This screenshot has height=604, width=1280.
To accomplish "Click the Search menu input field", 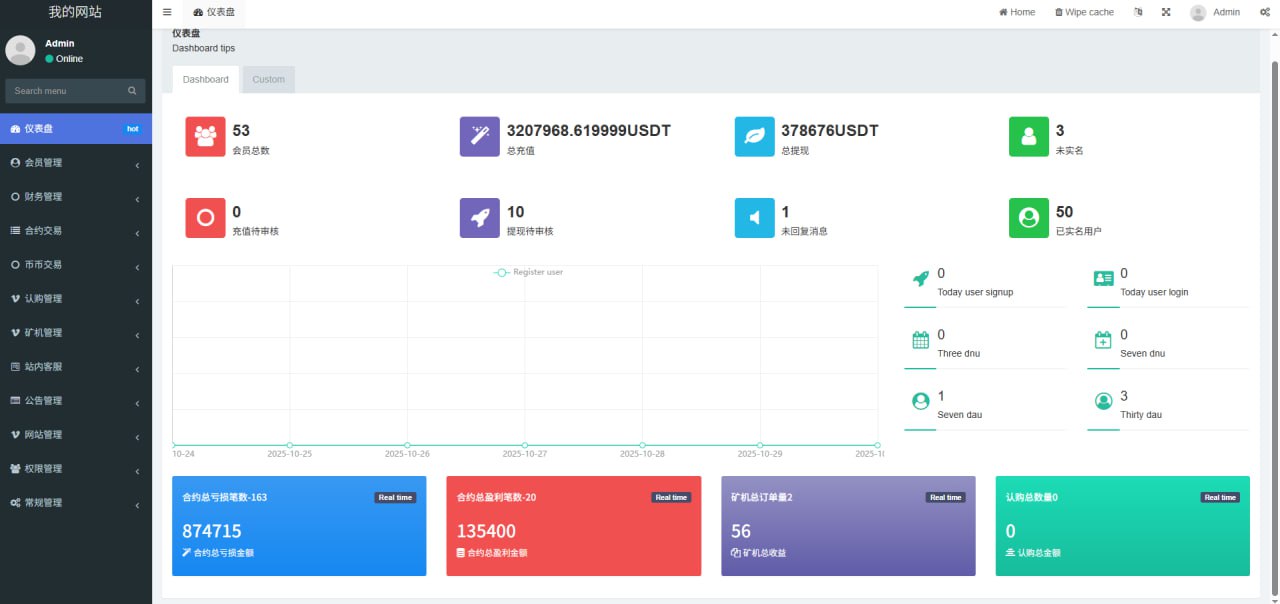I will point(68,91).
